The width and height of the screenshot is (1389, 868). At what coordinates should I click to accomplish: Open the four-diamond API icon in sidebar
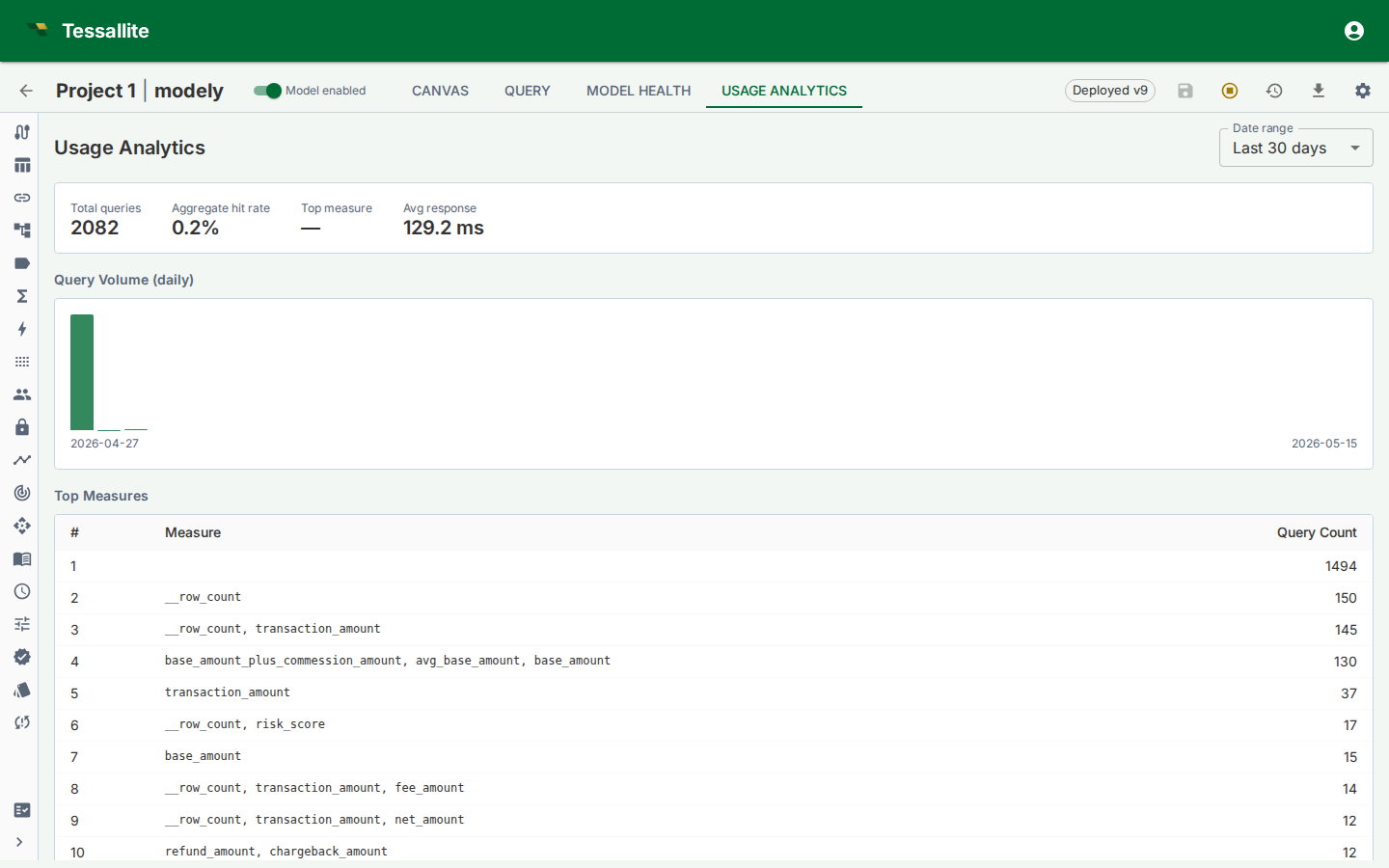22,526
